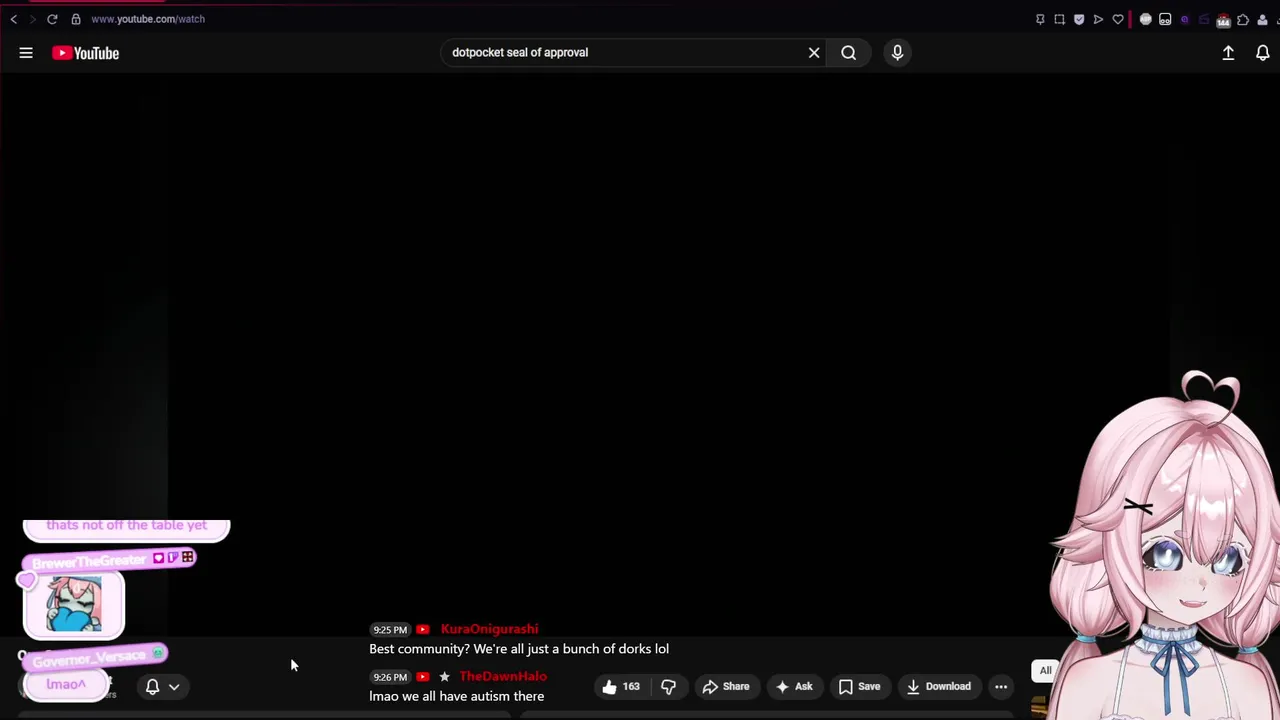Click the 9:26 PM chat timestamp
1280x720 pixels.
389,677
